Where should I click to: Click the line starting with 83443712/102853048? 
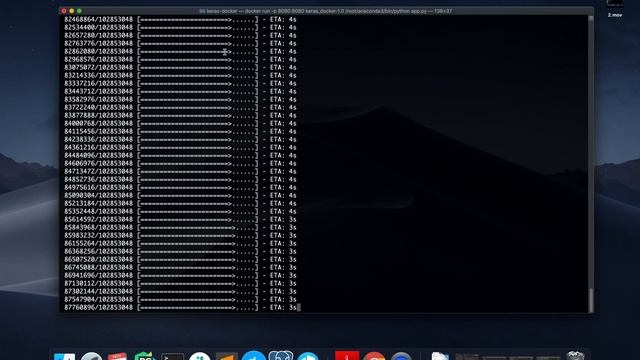pos(180,91)
